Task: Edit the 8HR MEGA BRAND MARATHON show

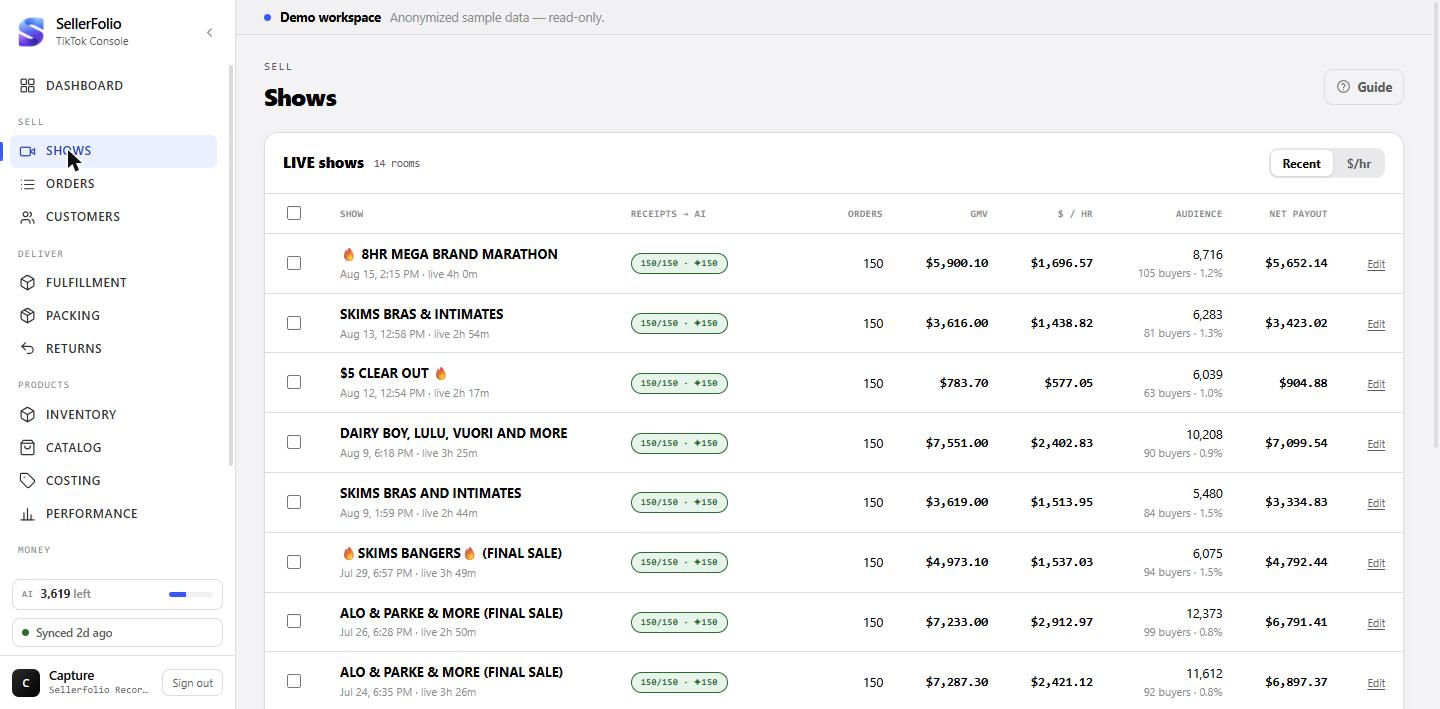Action: 1376,264
